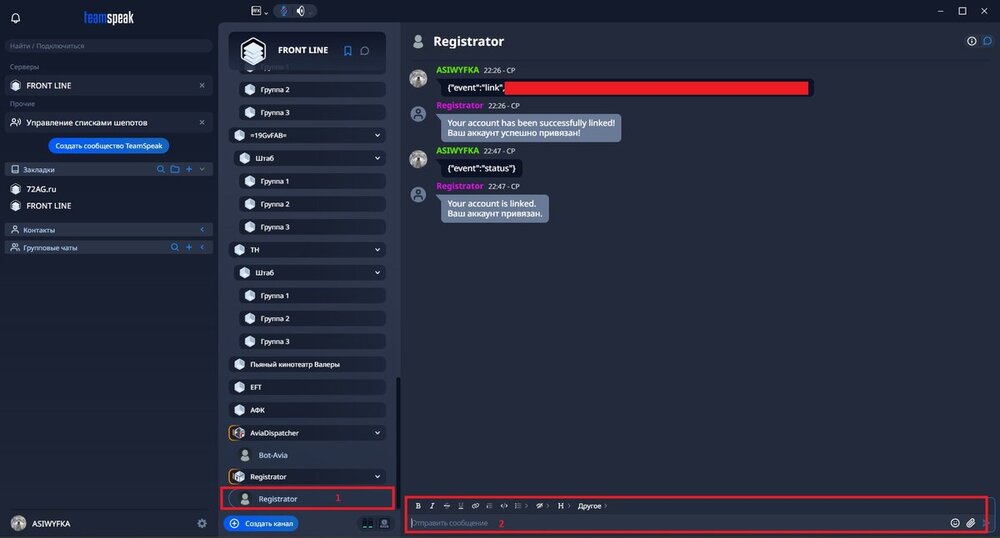Join the EFT channel

point(307,387)
